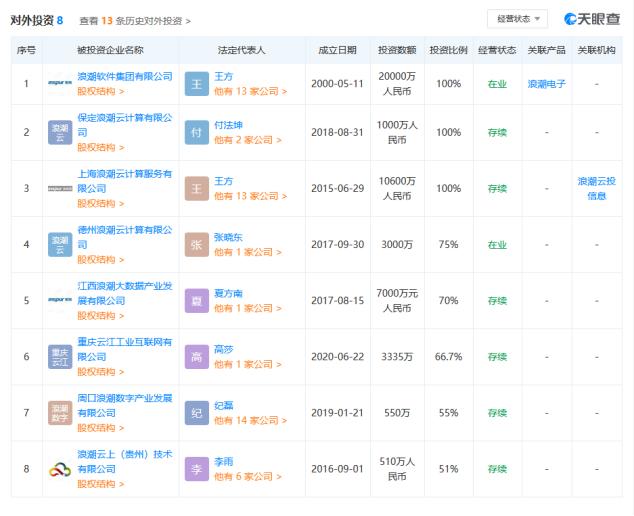Select the date 2020-06-22 cell
Image resolution: width=634 pixels, height=516 pixels.
pos(338,357)
